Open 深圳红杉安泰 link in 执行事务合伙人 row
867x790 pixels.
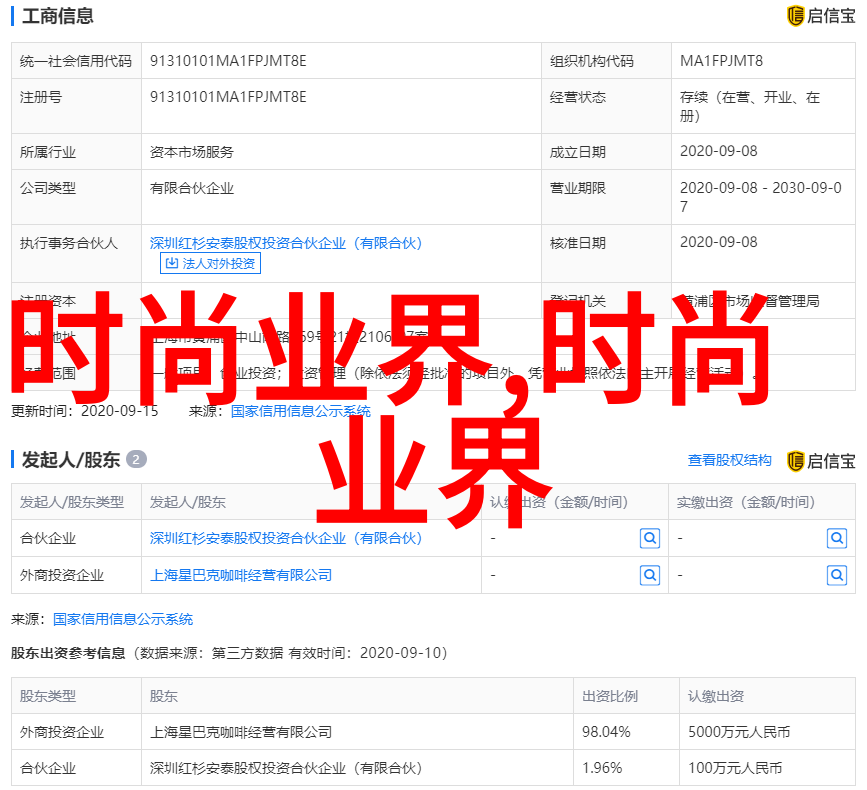(x=286, y=243)
